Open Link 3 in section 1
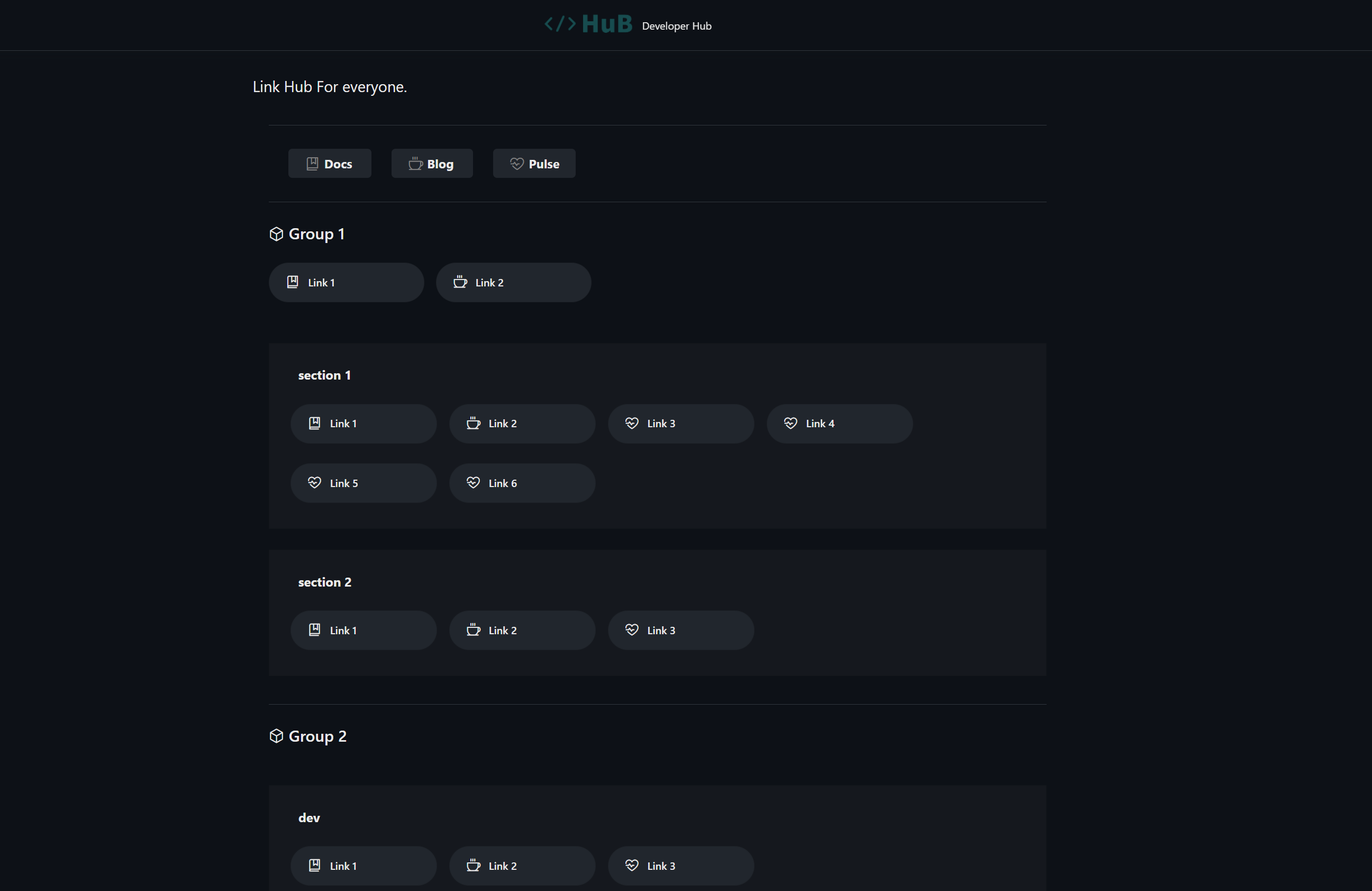 click(680, 424)
